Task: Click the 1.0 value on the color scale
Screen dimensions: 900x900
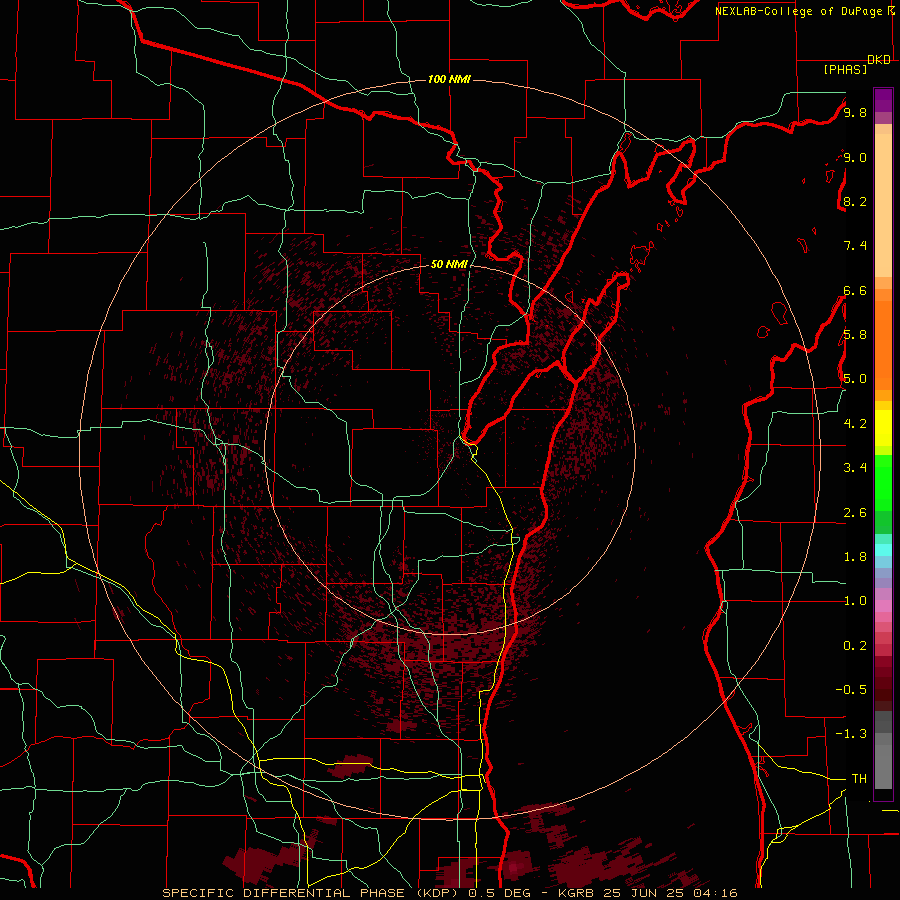Action: (855, 601)
